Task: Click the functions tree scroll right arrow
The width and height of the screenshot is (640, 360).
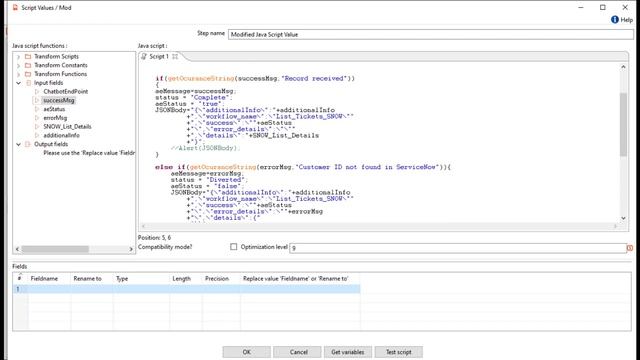Action: (x=131, y=249)
